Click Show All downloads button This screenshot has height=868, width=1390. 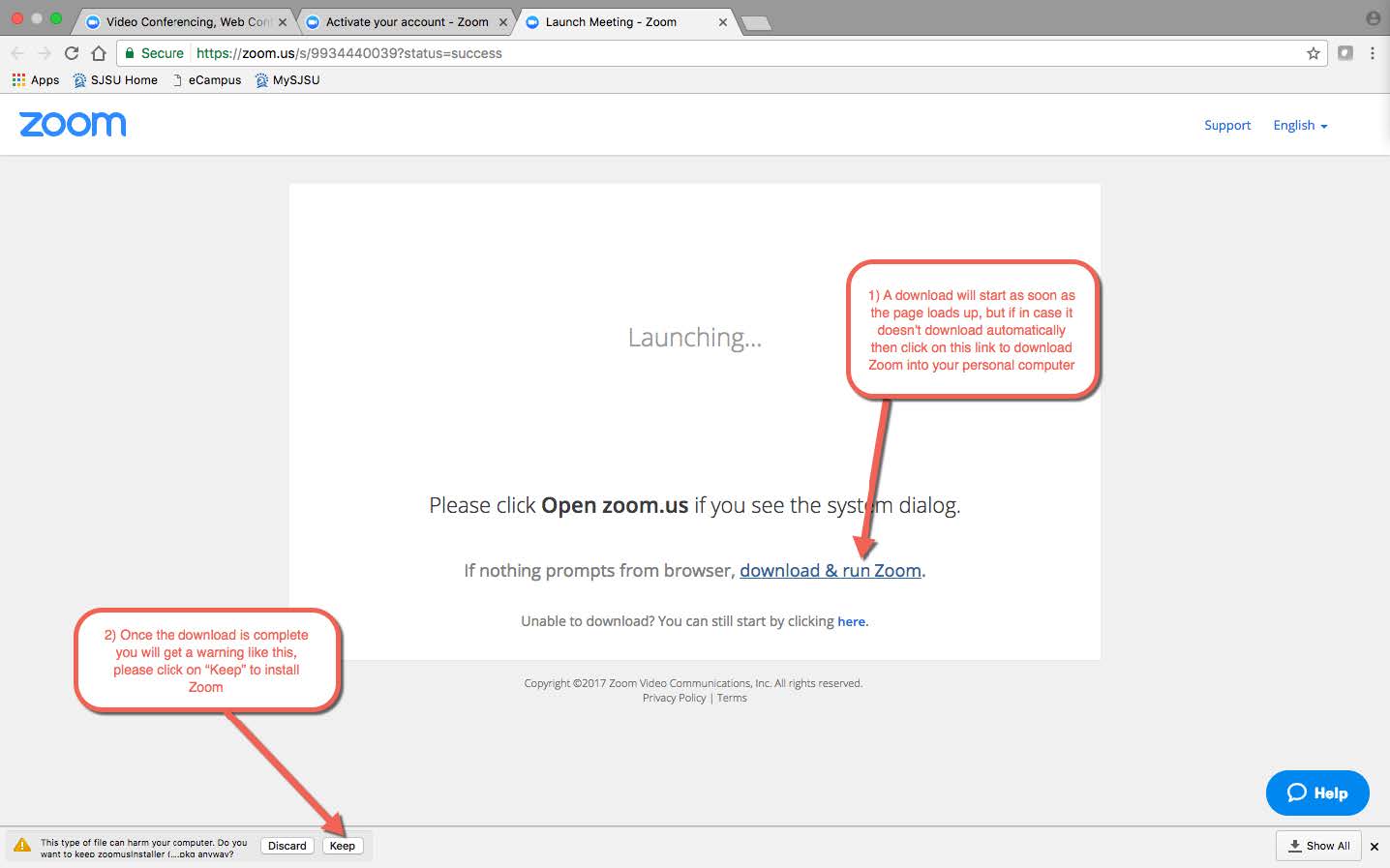tap(1318, 846)
